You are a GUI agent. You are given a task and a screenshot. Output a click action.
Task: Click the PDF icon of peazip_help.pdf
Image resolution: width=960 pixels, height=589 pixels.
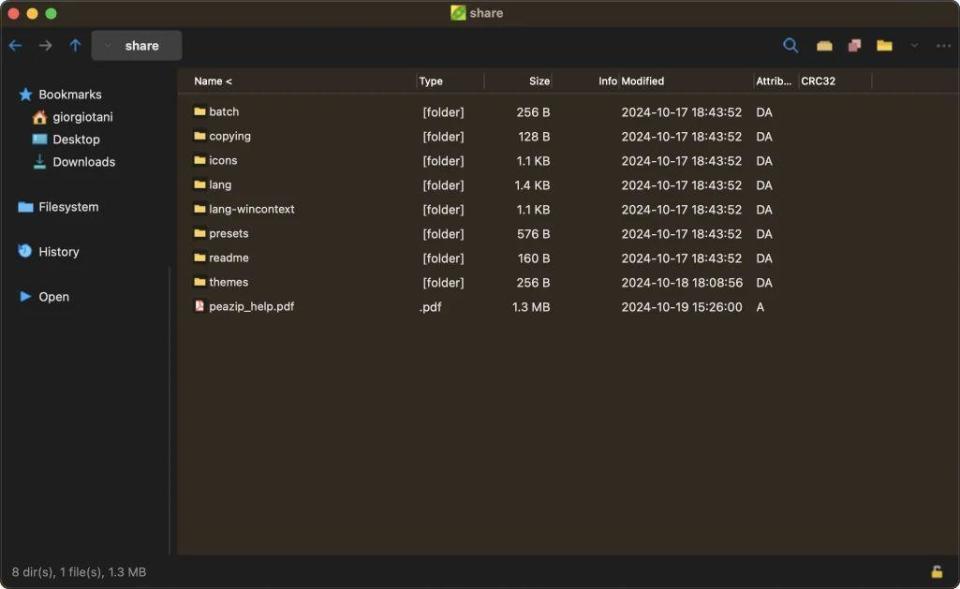[199, 306]
